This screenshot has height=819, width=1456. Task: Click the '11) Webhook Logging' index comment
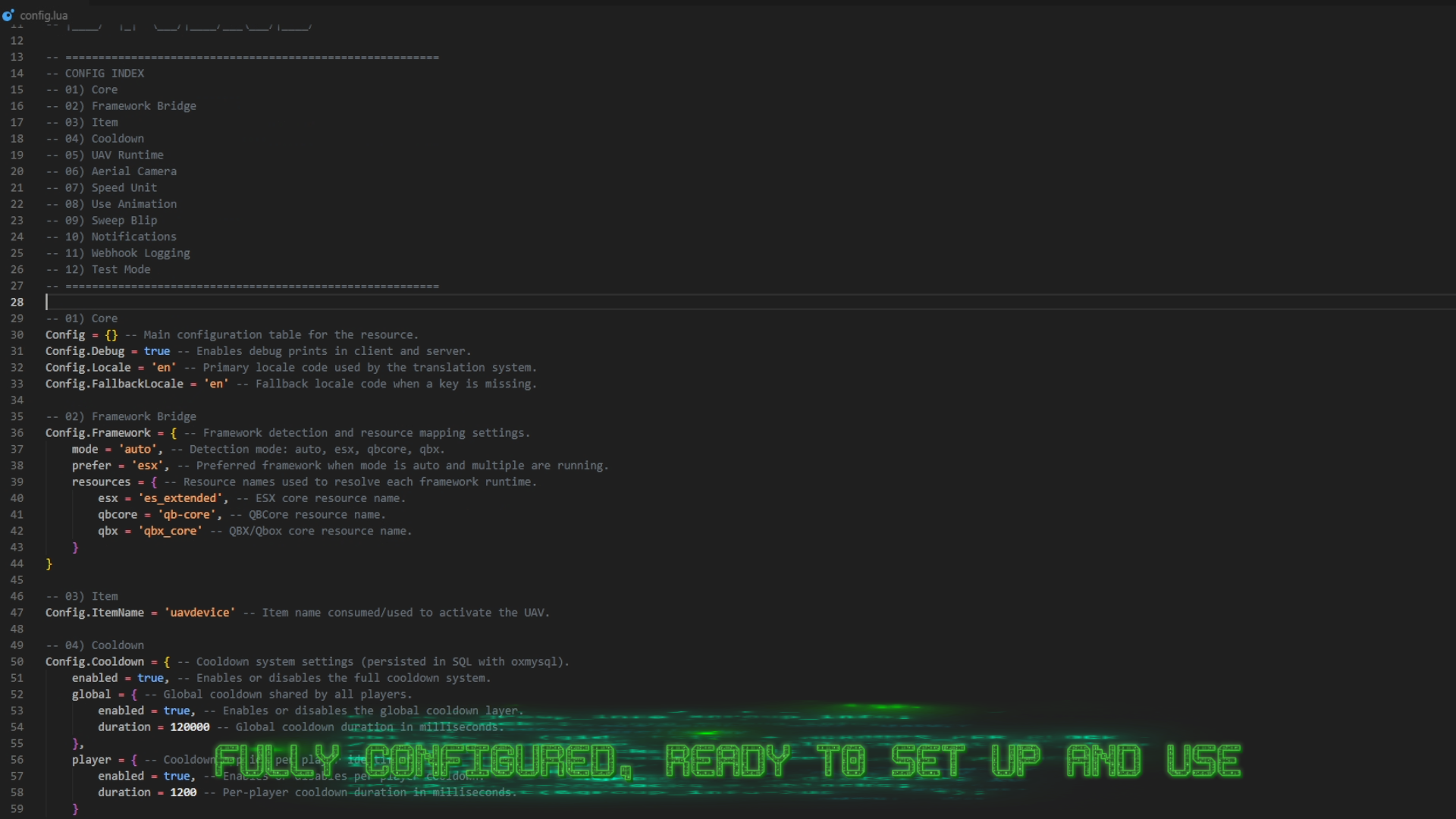pos(127,253)
